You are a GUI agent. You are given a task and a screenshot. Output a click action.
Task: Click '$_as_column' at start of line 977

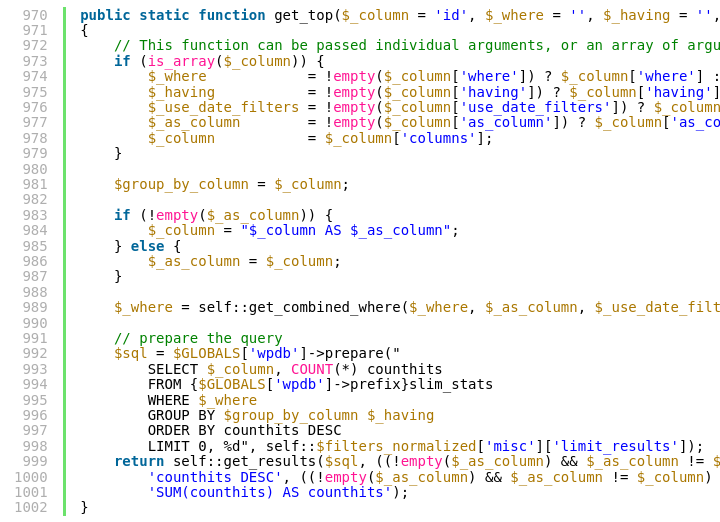194,123
